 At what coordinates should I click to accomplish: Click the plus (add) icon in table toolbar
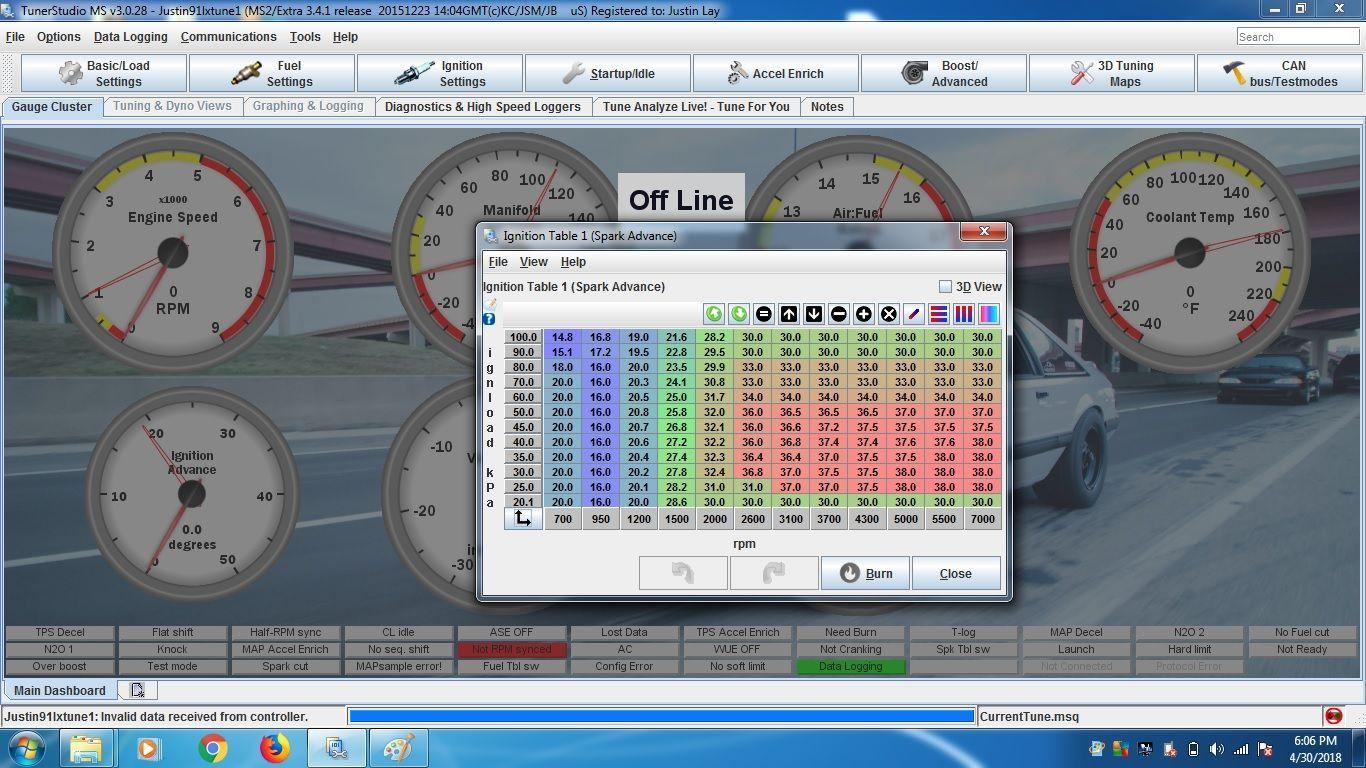click(x=864, y=314)
